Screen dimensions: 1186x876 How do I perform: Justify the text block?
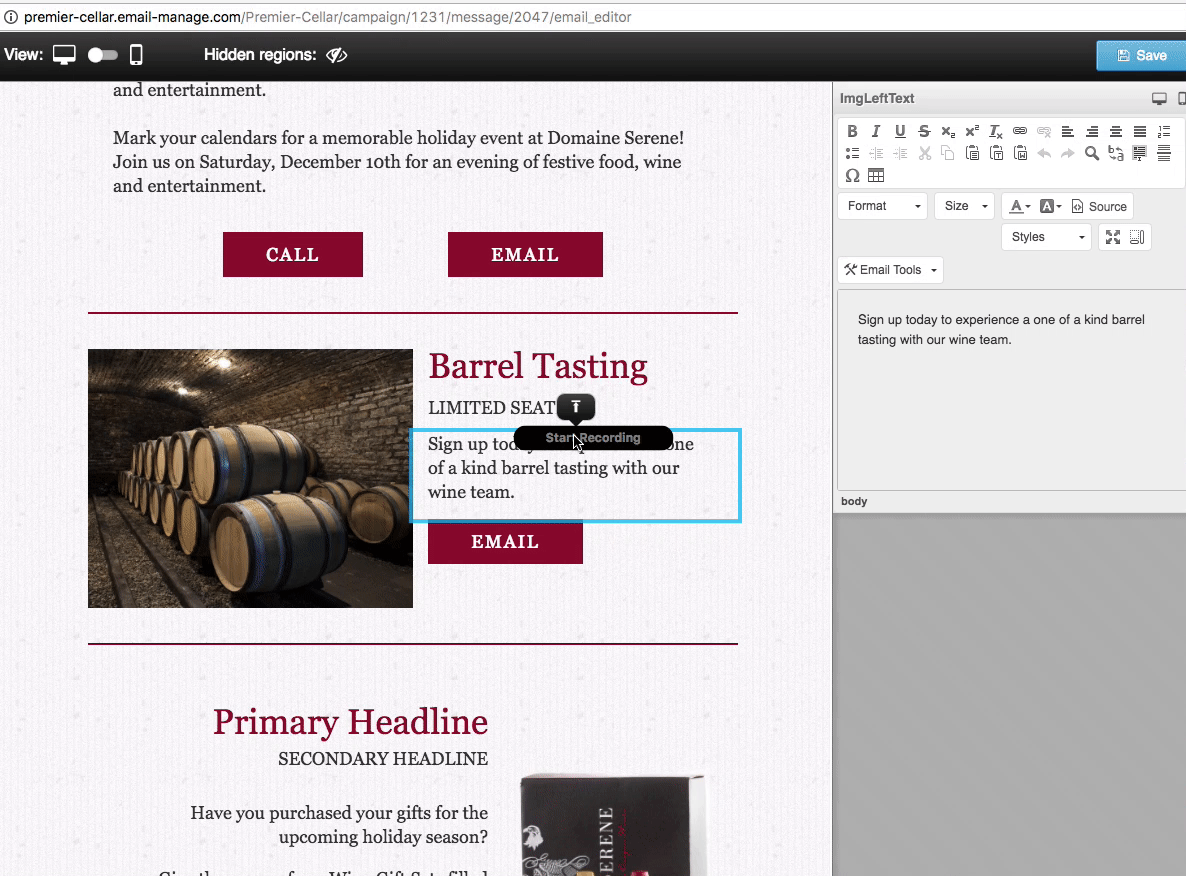pos(1140,131)
